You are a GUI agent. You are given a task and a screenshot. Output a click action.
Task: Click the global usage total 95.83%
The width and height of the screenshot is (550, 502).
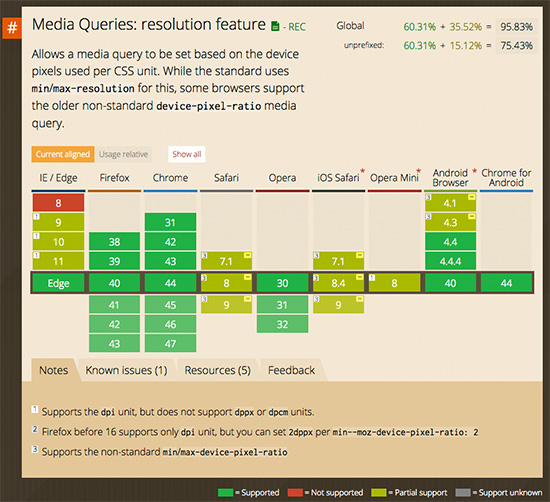pos(516,27)
